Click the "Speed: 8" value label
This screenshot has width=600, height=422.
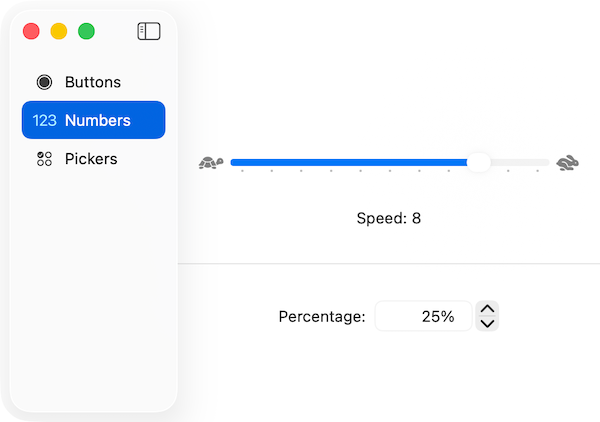pyautogui.click(x=388, y=218)
